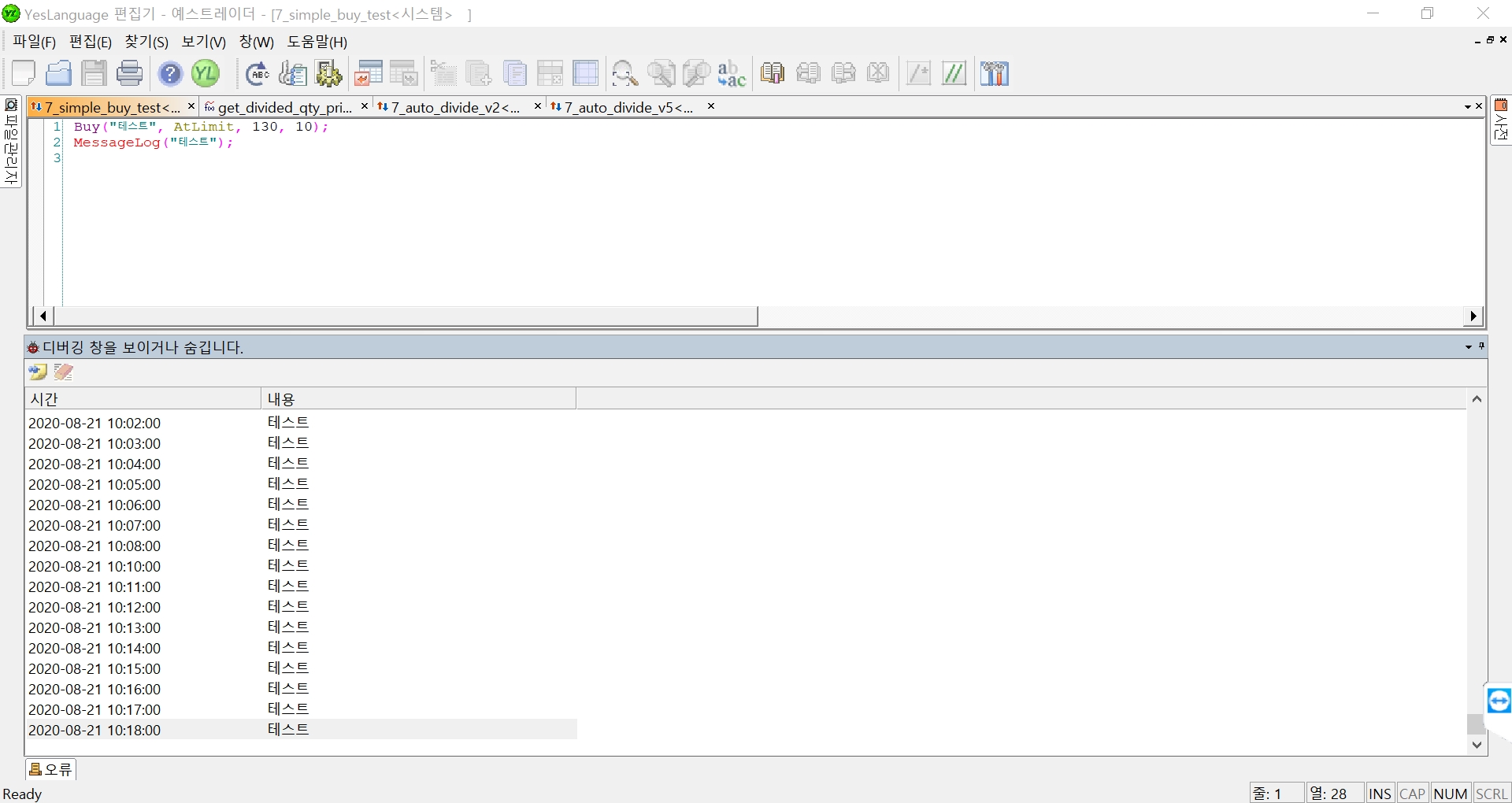Click the green double-slash comment icon
1512x803 pixels.
(954, 73)
